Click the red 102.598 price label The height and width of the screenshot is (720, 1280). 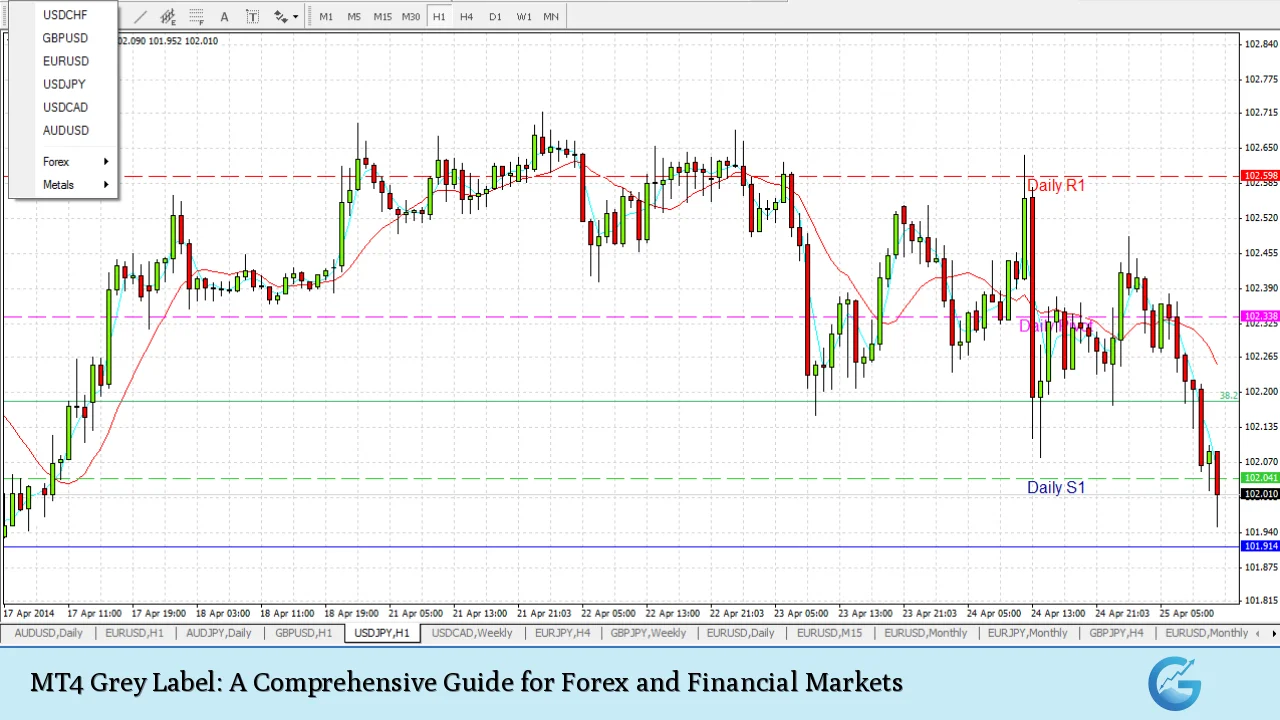(1260, 176)
